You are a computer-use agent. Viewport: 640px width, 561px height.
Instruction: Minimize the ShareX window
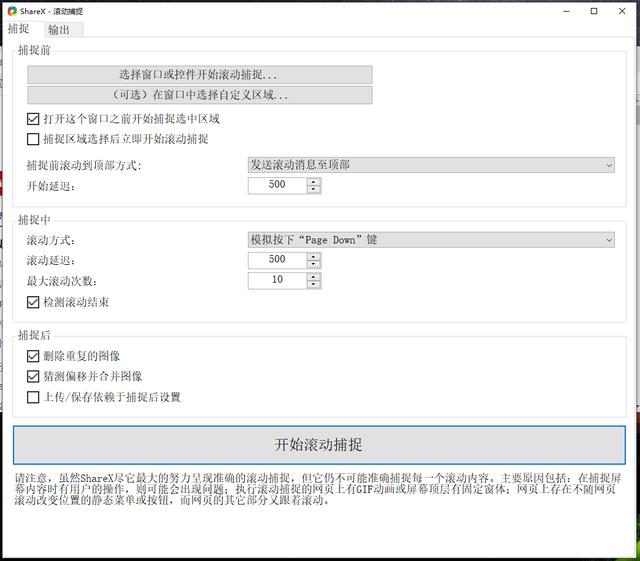566,11
